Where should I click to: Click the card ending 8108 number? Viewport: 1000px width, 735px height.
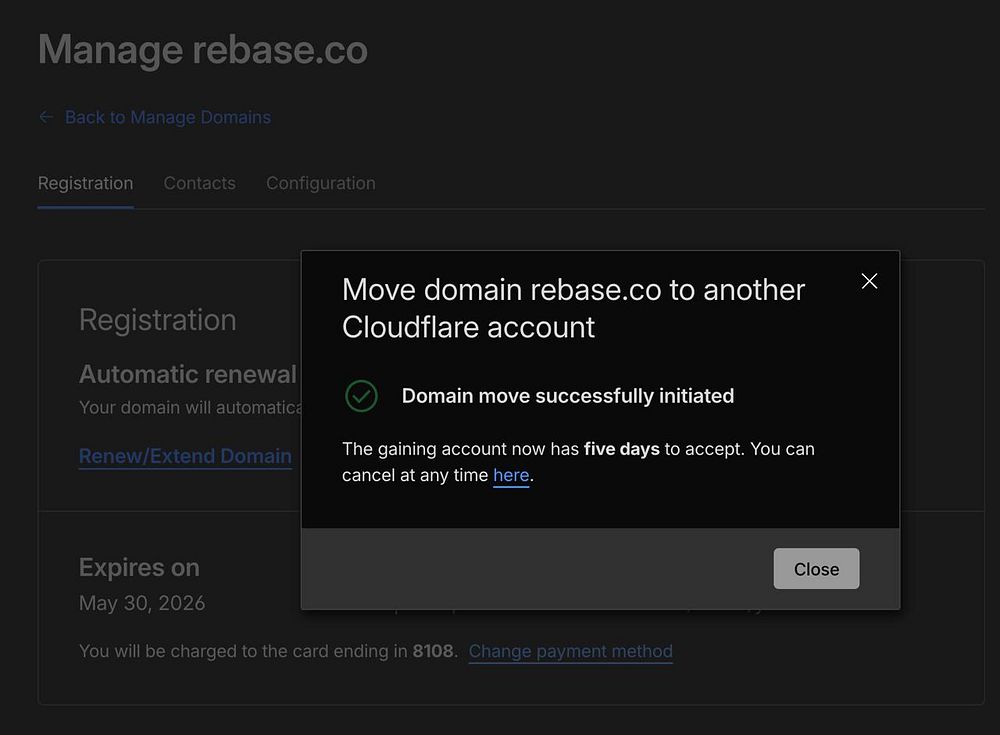[x=432, y=651]
